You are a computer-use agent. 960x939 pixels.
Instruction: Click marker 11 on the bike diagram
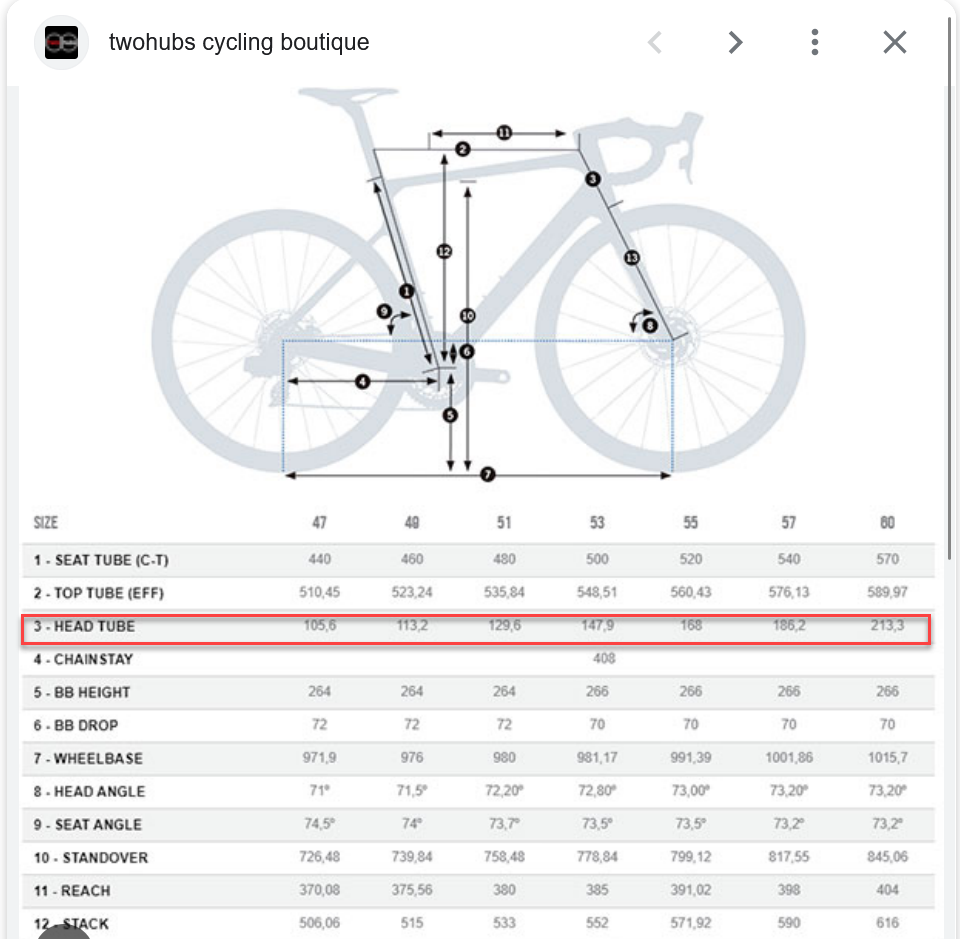pos(504,132)
